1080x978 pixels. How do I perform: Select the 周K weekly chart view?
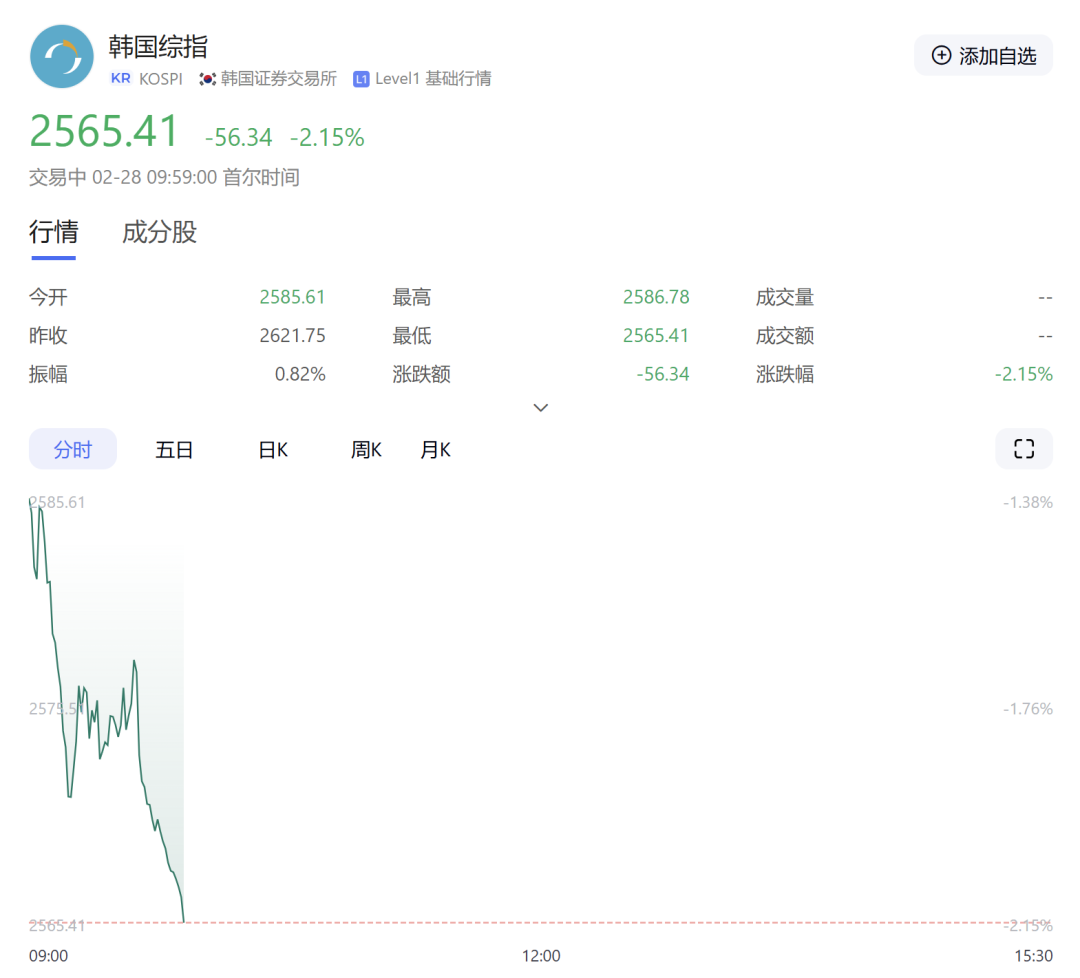[366, 449]
